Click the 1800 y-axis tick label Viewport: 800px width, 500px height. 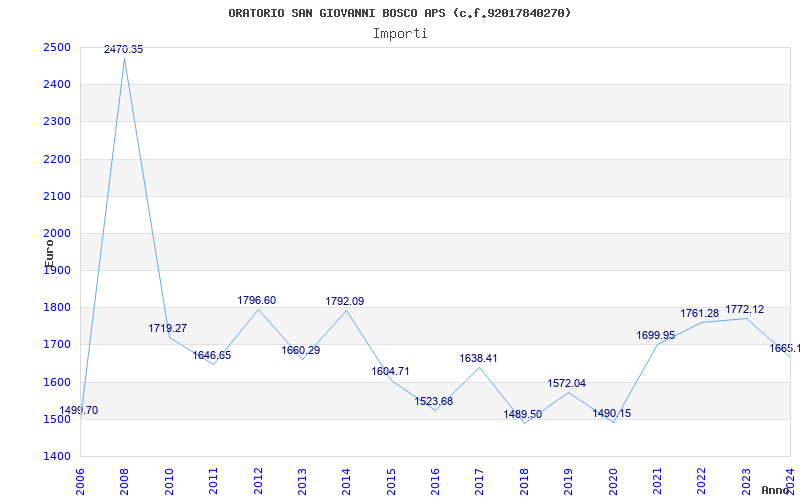click(x=57, y=308)
